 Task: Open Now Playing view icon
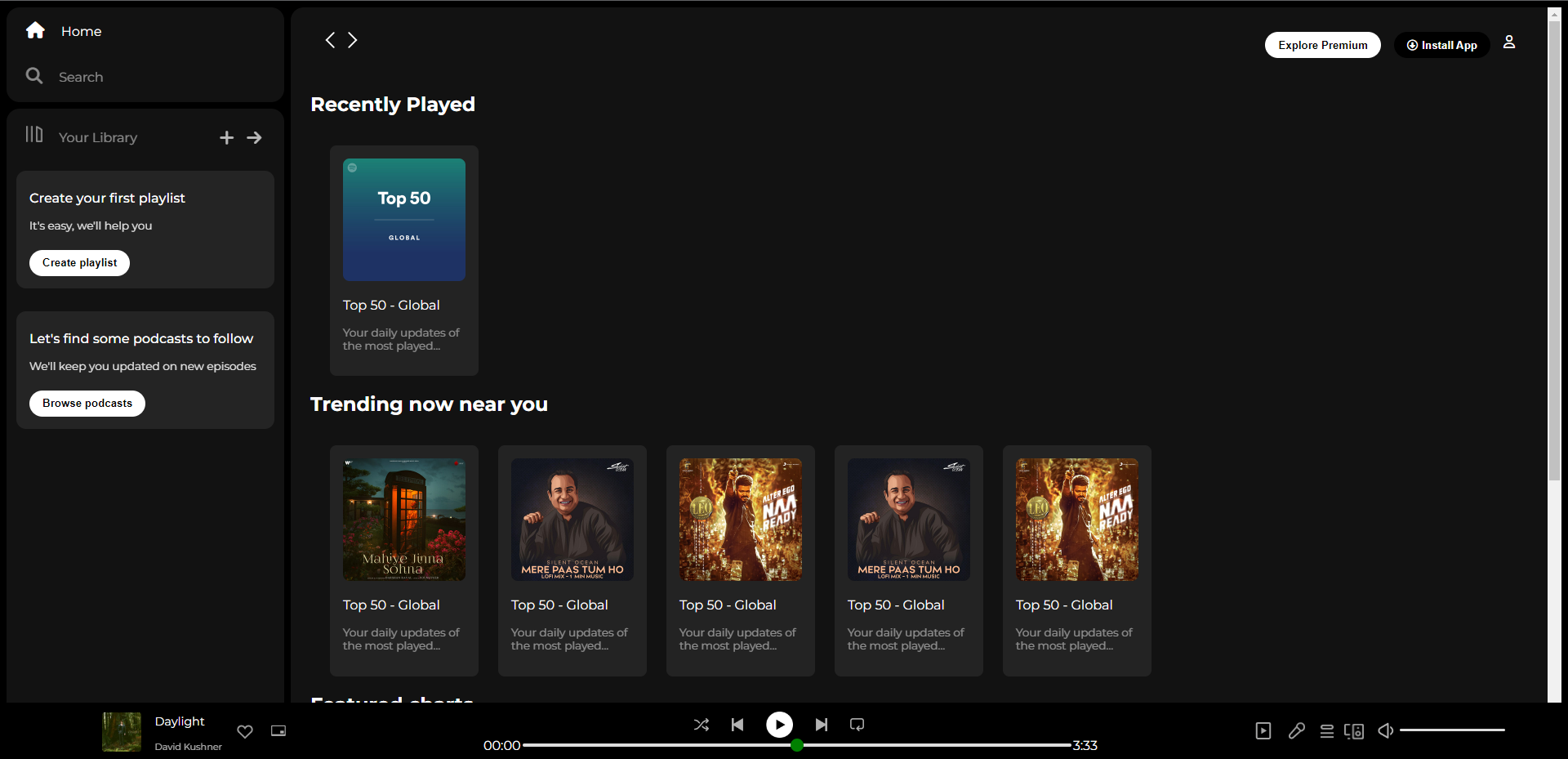pyautogui.click(x=1263, y=731)
